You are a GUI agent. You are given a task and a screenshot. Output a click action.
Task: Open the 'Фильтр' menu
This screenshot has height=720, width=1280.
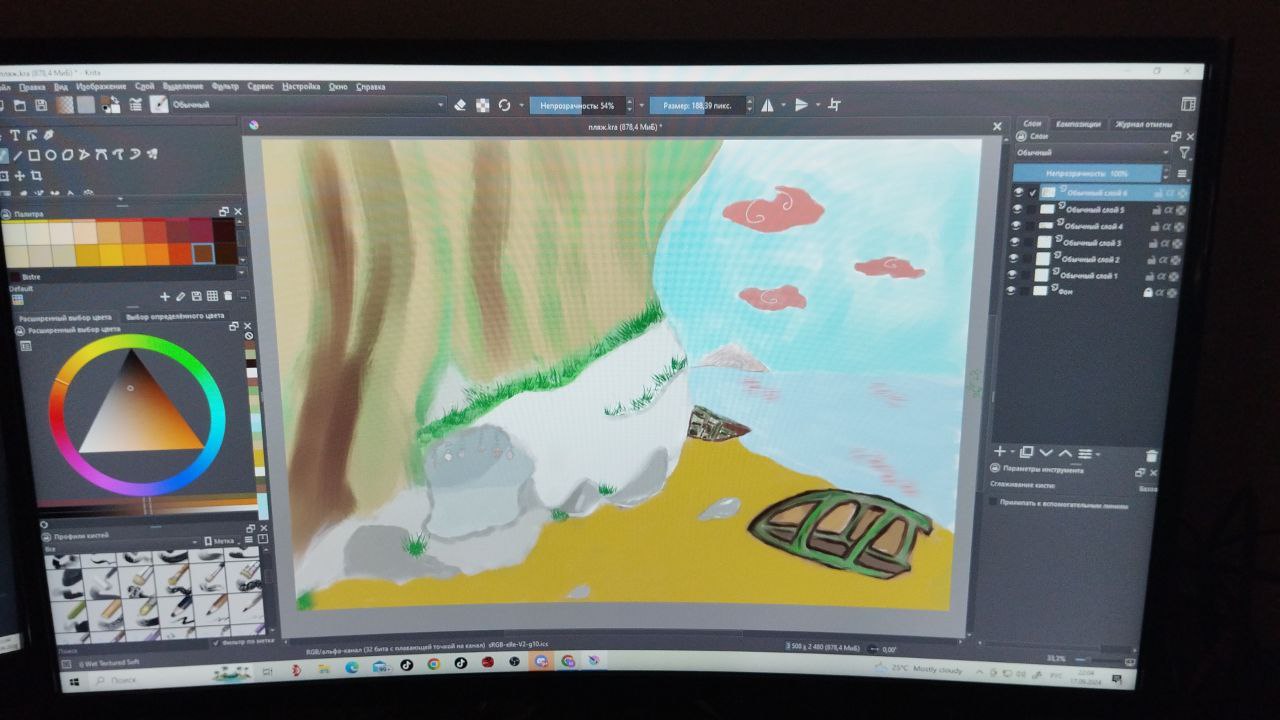click(x=225, y=87)
